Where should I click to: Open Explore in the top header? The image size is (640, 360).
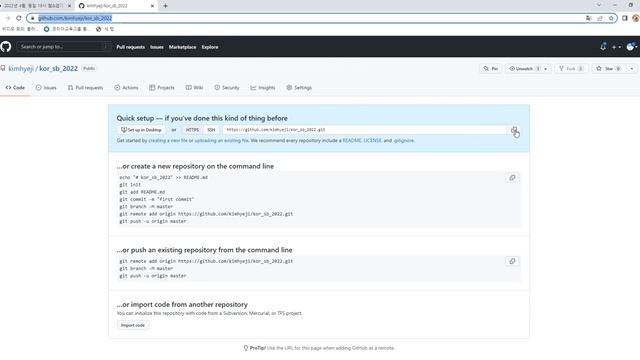(x=210, y=47)
